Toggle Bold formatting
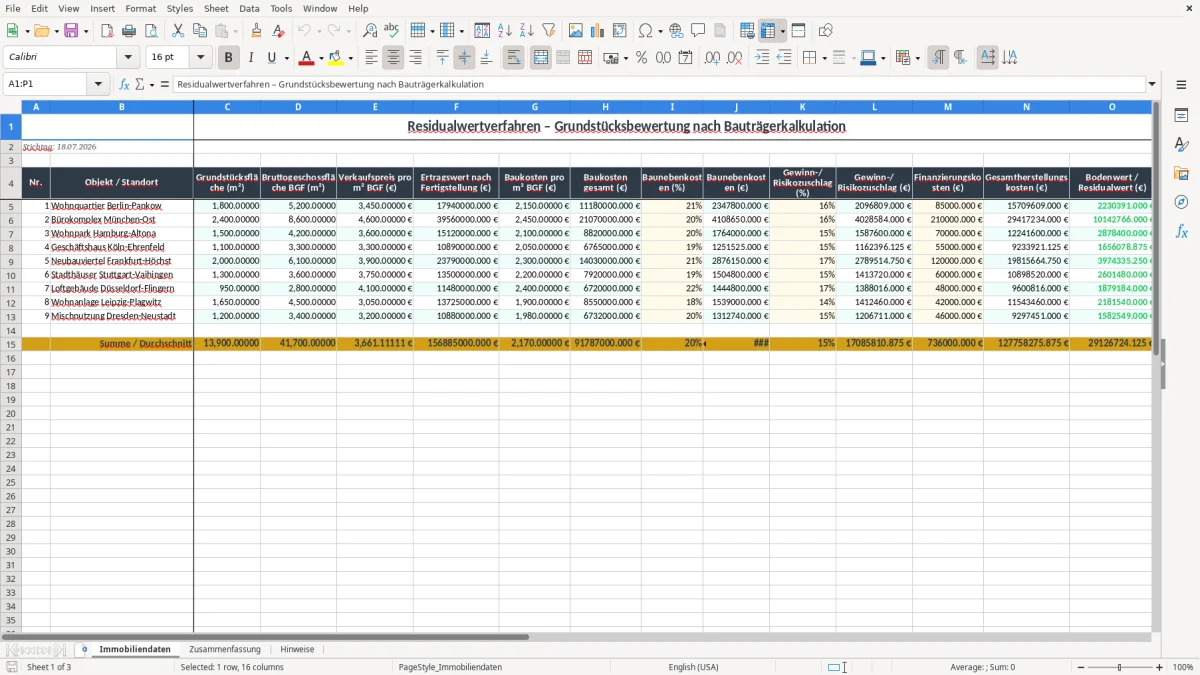Screen dimensions: 1200x675 point(229,58)
